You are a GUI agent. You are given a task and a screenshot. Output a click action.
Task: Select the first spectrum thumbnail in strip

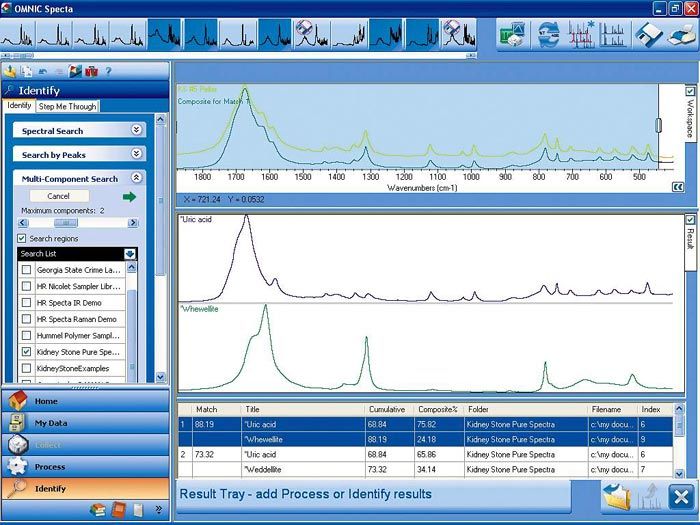[18, 34]
